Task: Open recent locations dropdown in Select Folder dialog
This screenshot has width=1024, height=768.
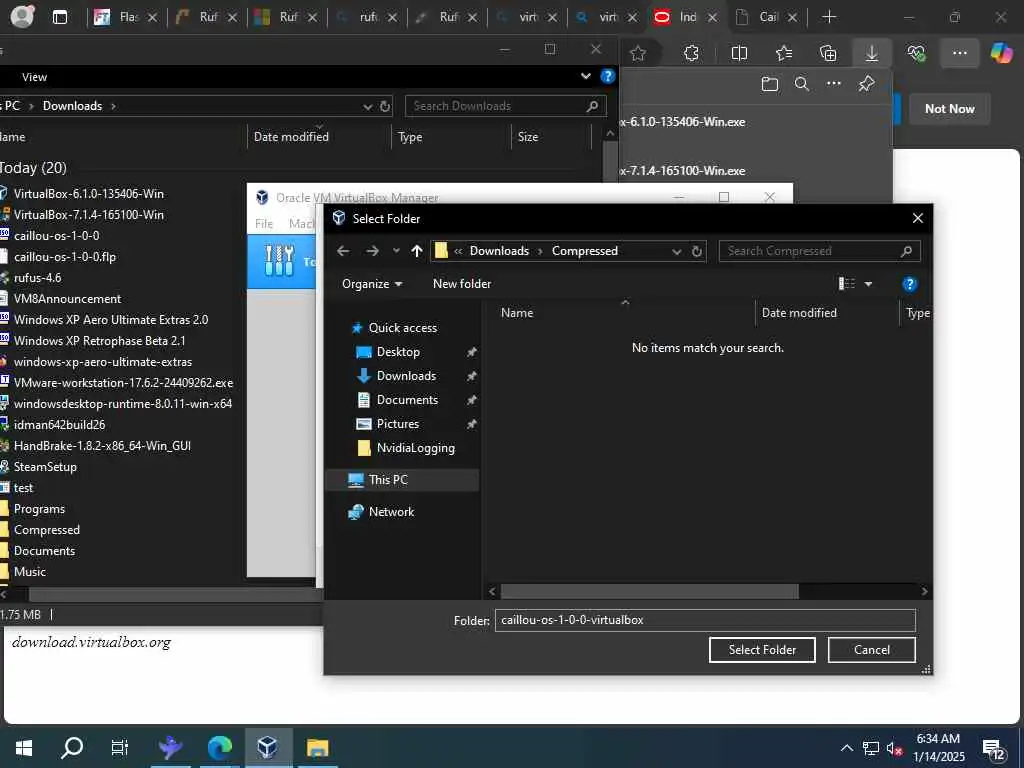Action: coord(396,251)
